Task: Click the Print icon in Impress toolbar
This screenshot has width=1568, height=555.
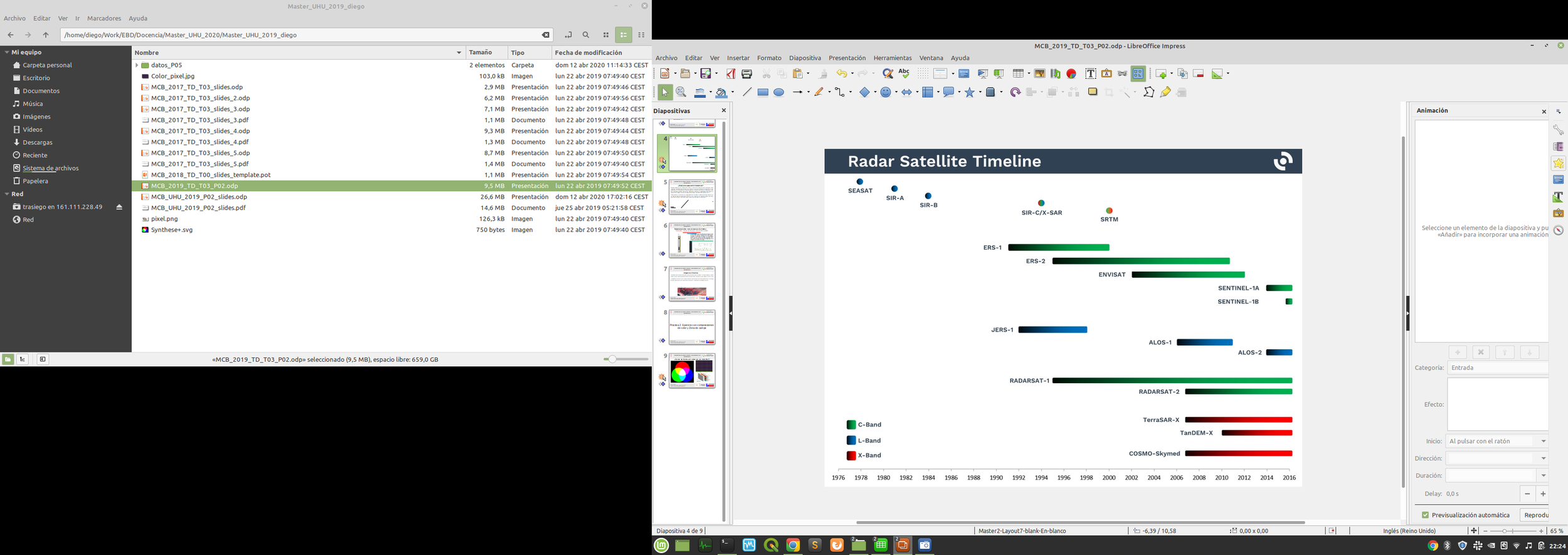Action: click(746, 74)
